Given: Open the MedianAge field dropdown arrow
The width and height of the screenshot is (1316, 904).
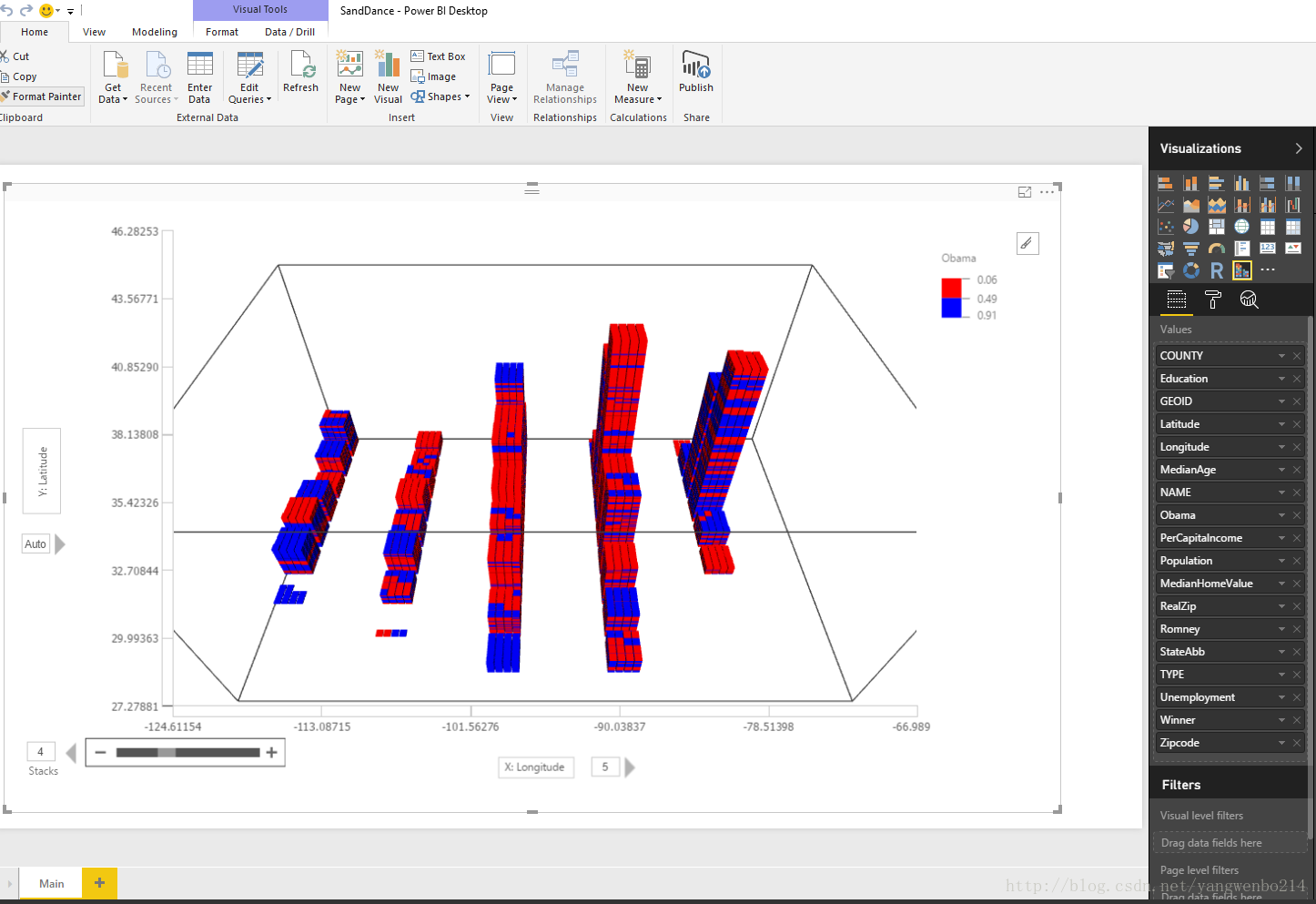Looking at the screenshot, I should (x=1281, y=470).
